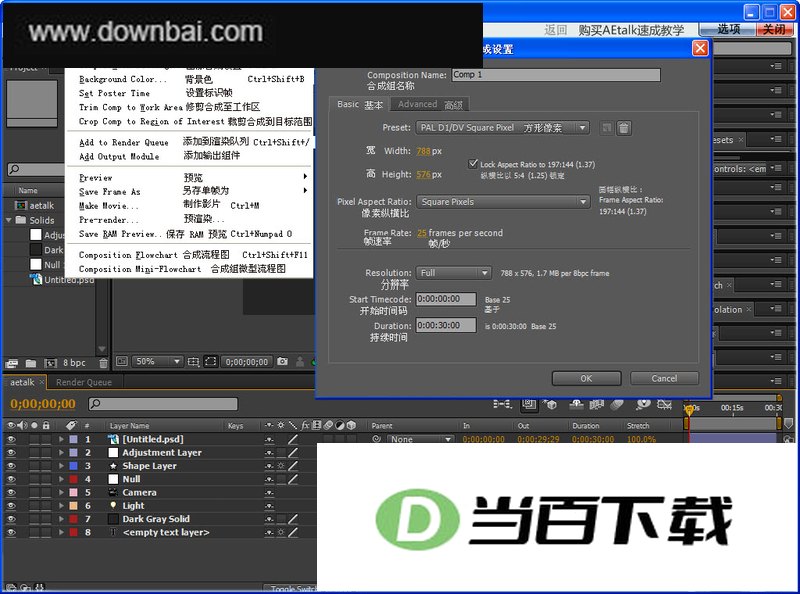Image resolution: width=800 pixels, height=594 pixels.
Task: Click the Frame Blending icon in timeline
Action: click(596, 405)
